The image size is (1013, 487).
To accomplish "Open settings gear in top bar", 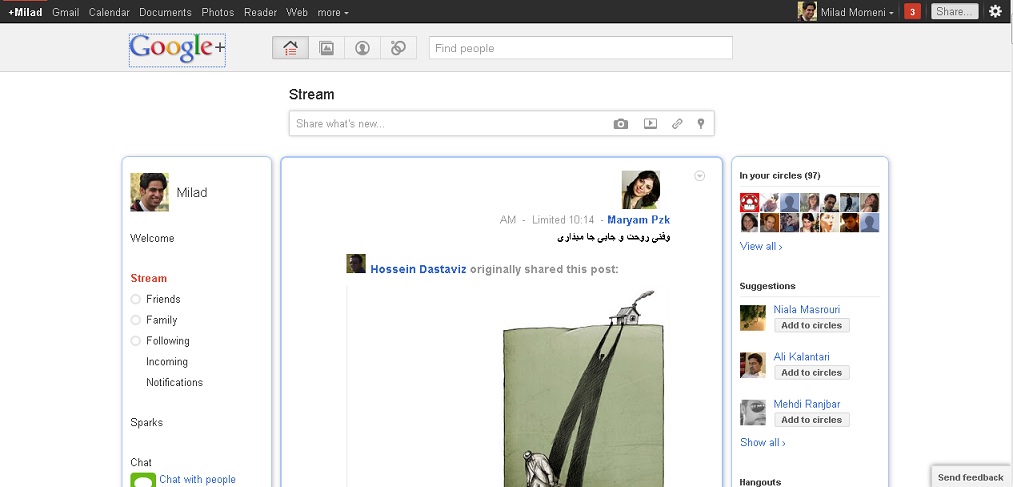I will click(x=996, y=11).
